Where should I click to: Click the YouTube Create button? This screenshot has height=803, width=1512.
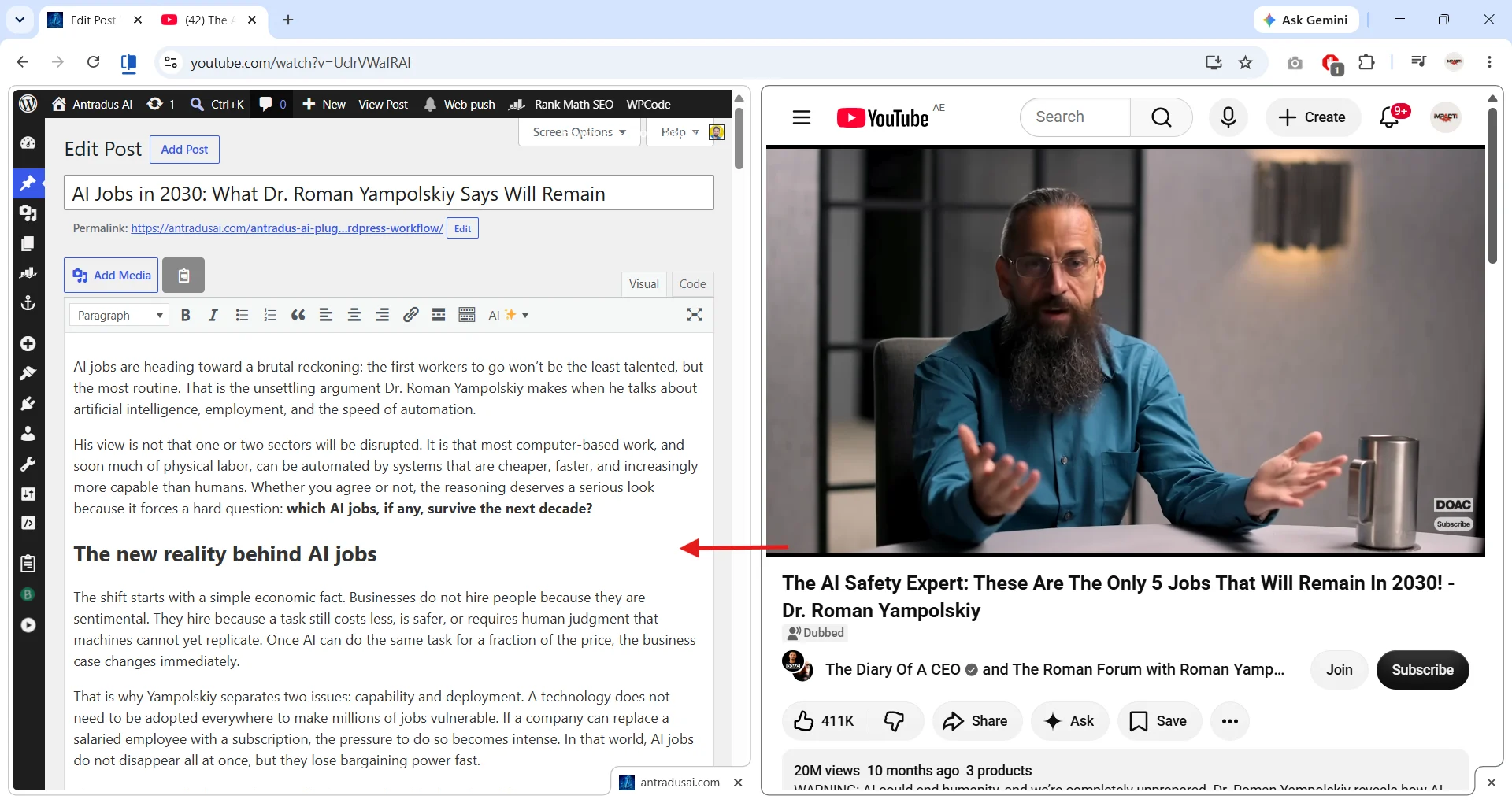click(x=1313, y=117)
